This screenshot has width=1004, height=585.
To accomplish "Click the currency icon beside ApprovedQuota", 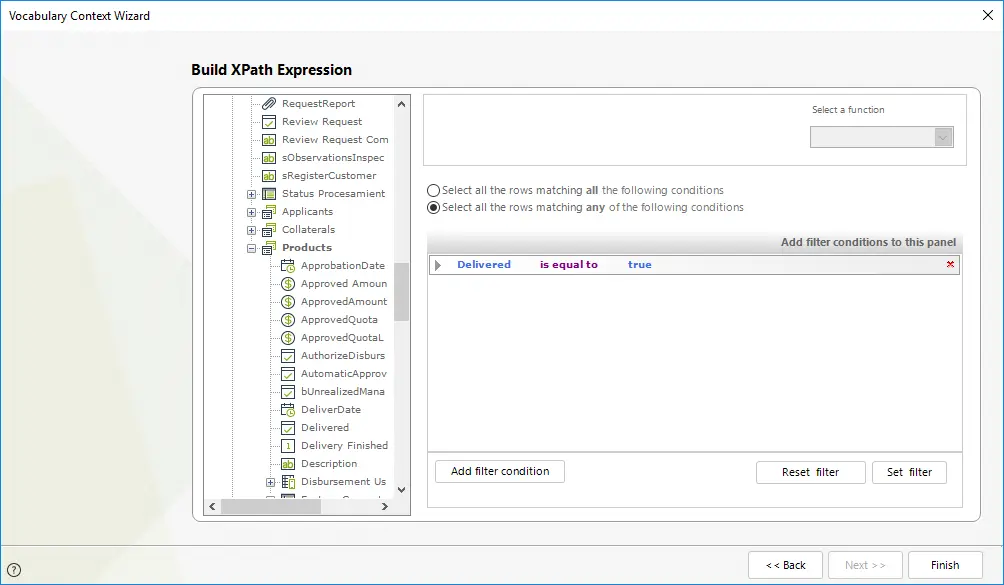I will 288,319.
